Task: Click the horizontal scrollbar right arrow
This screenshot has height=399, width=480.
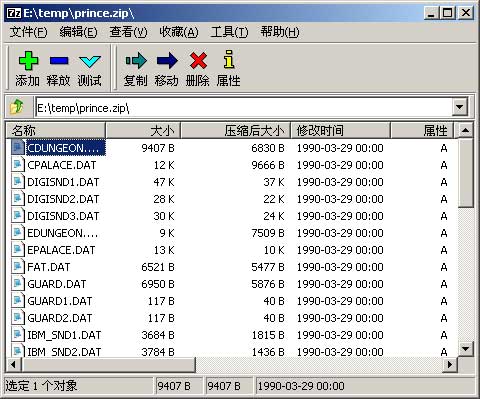Action: pyautogui.click(x=450, y=365)
